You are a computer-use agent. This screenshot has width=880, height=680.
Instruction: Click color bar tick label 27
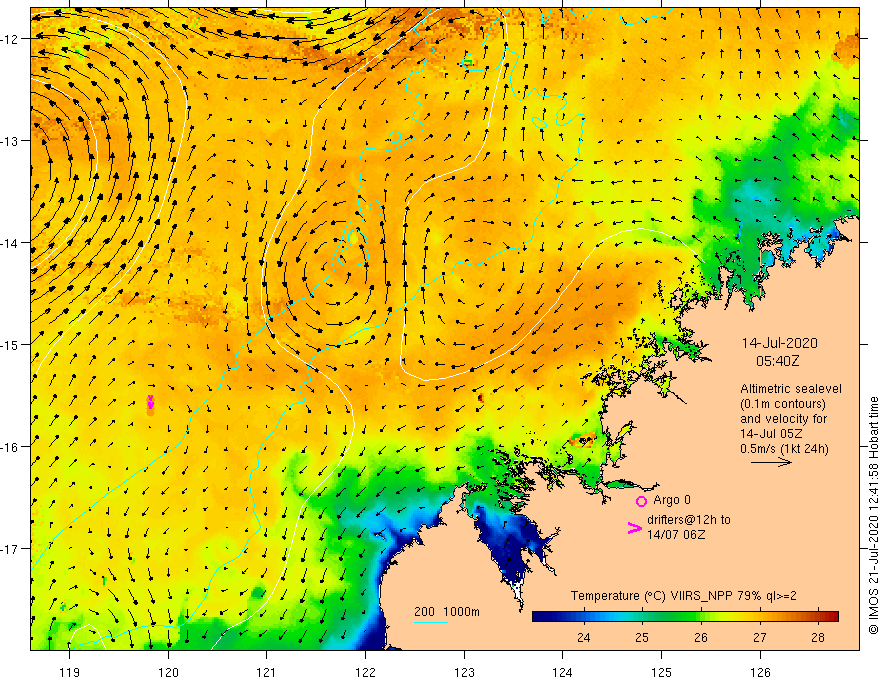[x=759, y=637]
